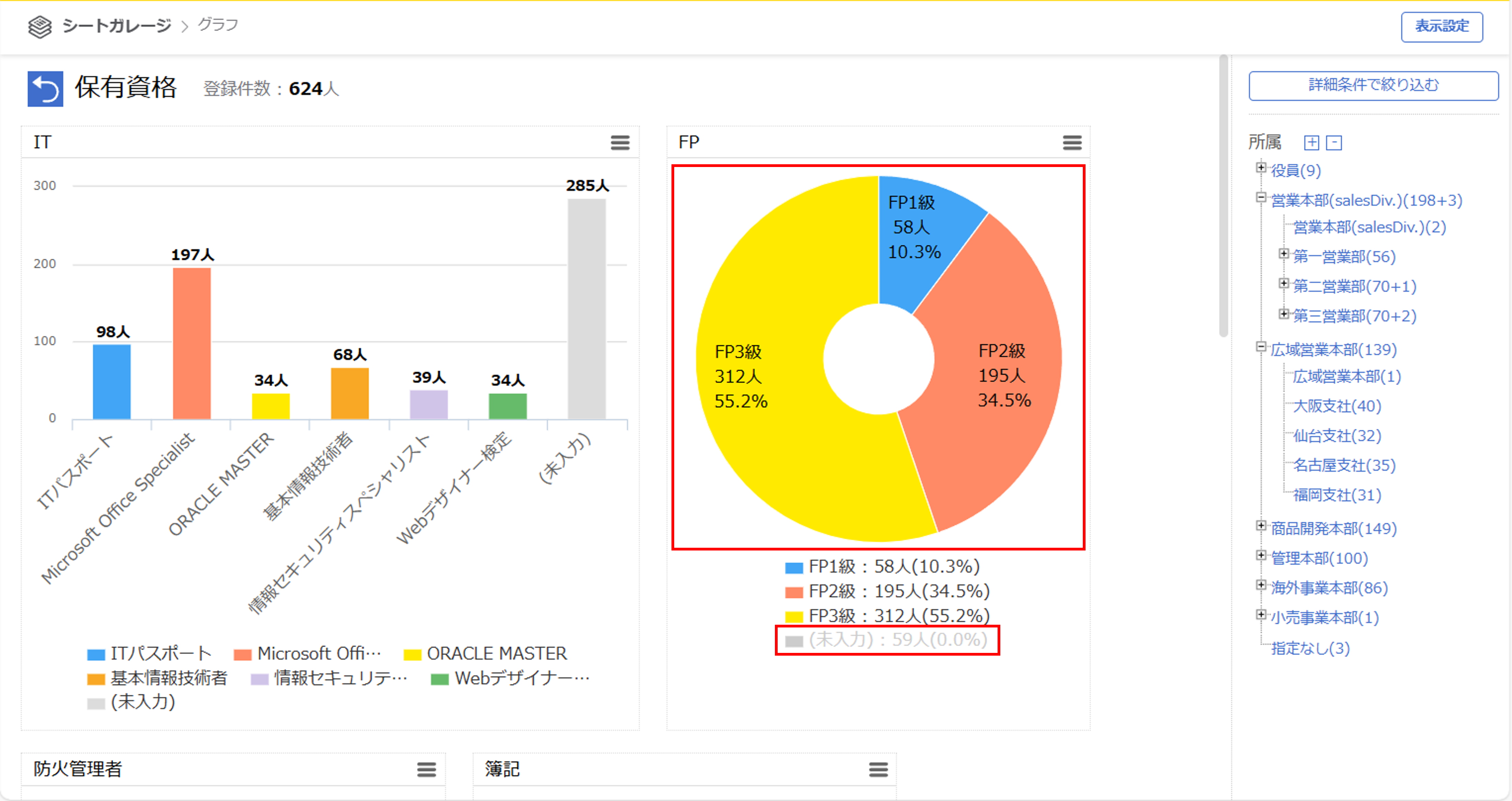Click the シートガレージ stacked layers logo
The image size is (1512, 801).
[x=40, y=26]
